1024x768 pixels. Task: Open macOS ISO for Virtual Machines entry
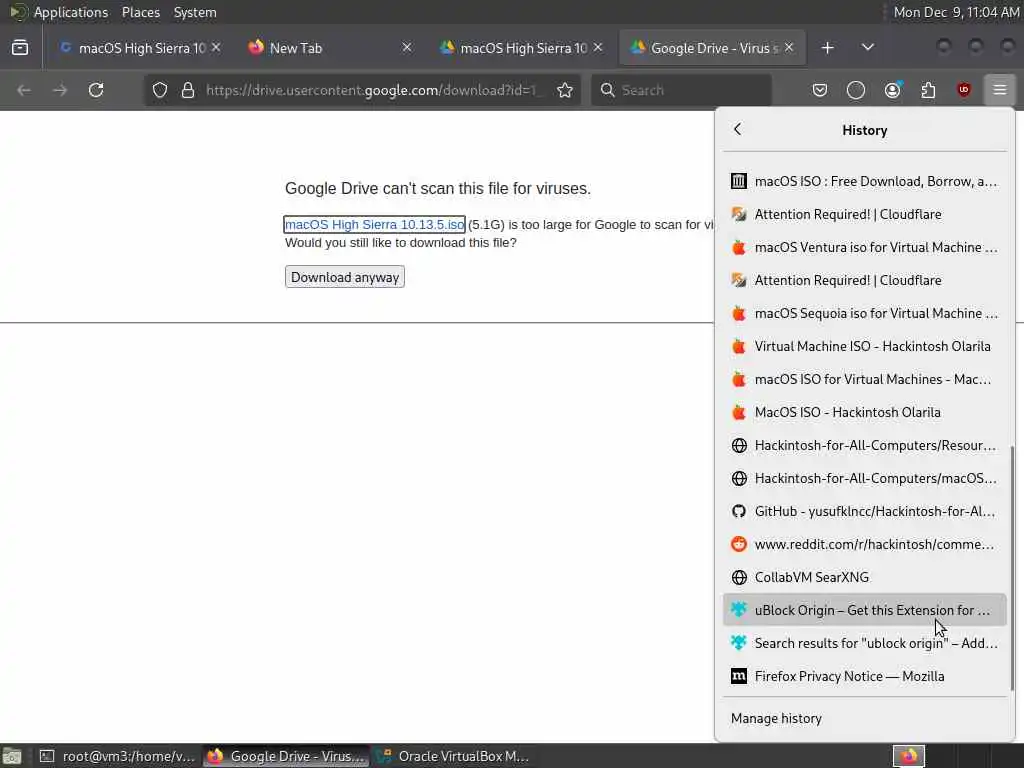(x=865, y=379)
